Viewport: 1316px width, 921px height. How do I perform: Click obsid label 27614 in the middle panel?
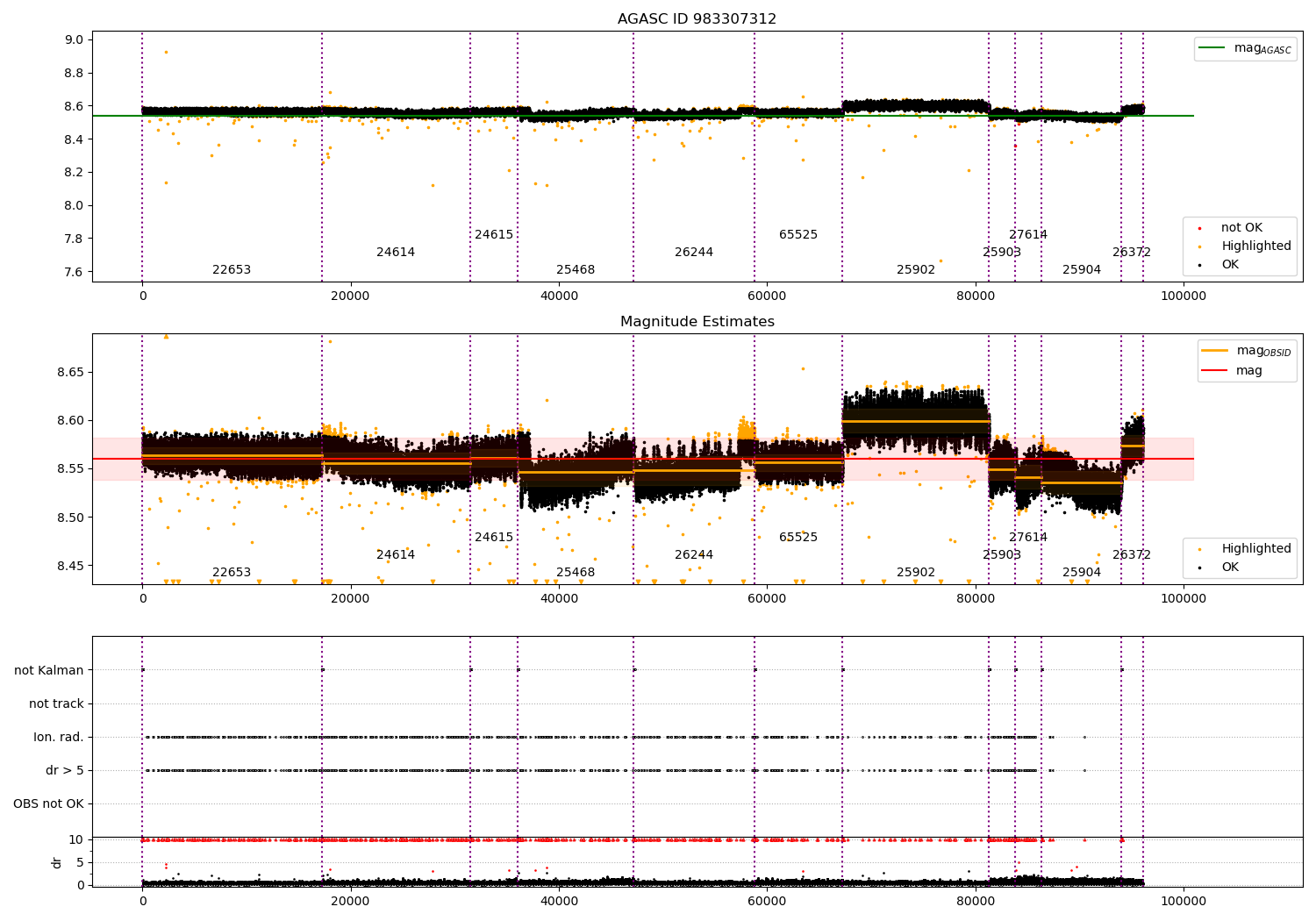(x=1028, y=538)
